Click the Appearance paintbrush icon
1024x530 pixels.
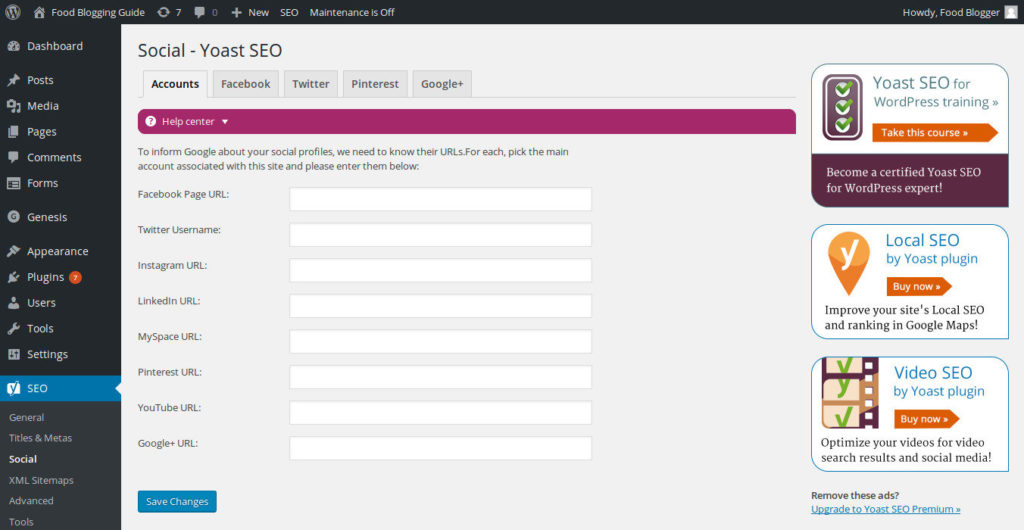[x=13, y=251]
